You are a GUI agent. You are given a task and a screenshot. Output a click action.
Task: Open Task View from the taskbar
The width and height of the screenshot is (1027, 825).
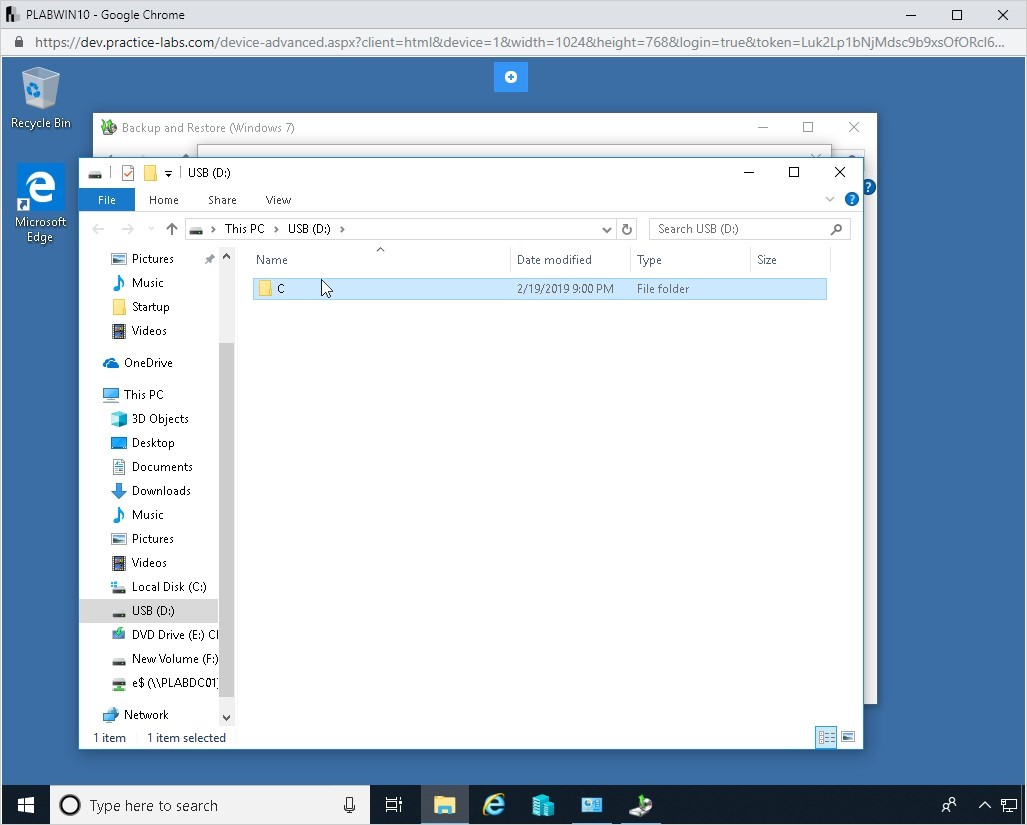coord(394,805)
